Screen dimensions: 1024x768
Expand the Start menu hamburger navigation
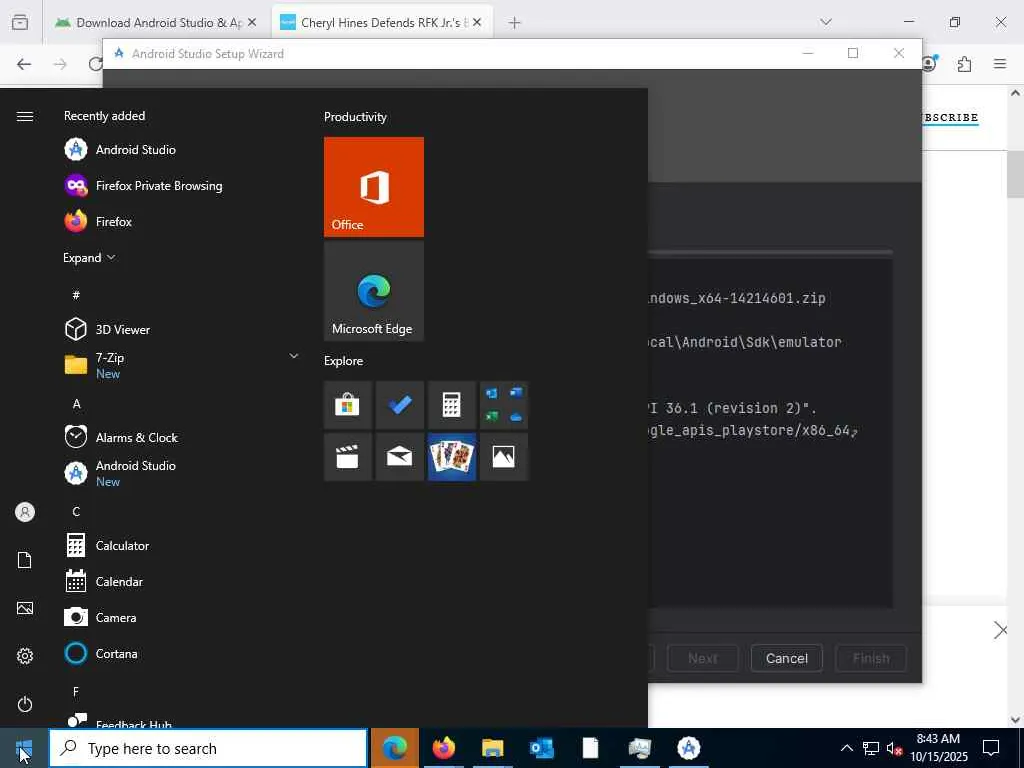tap(25, 116)
